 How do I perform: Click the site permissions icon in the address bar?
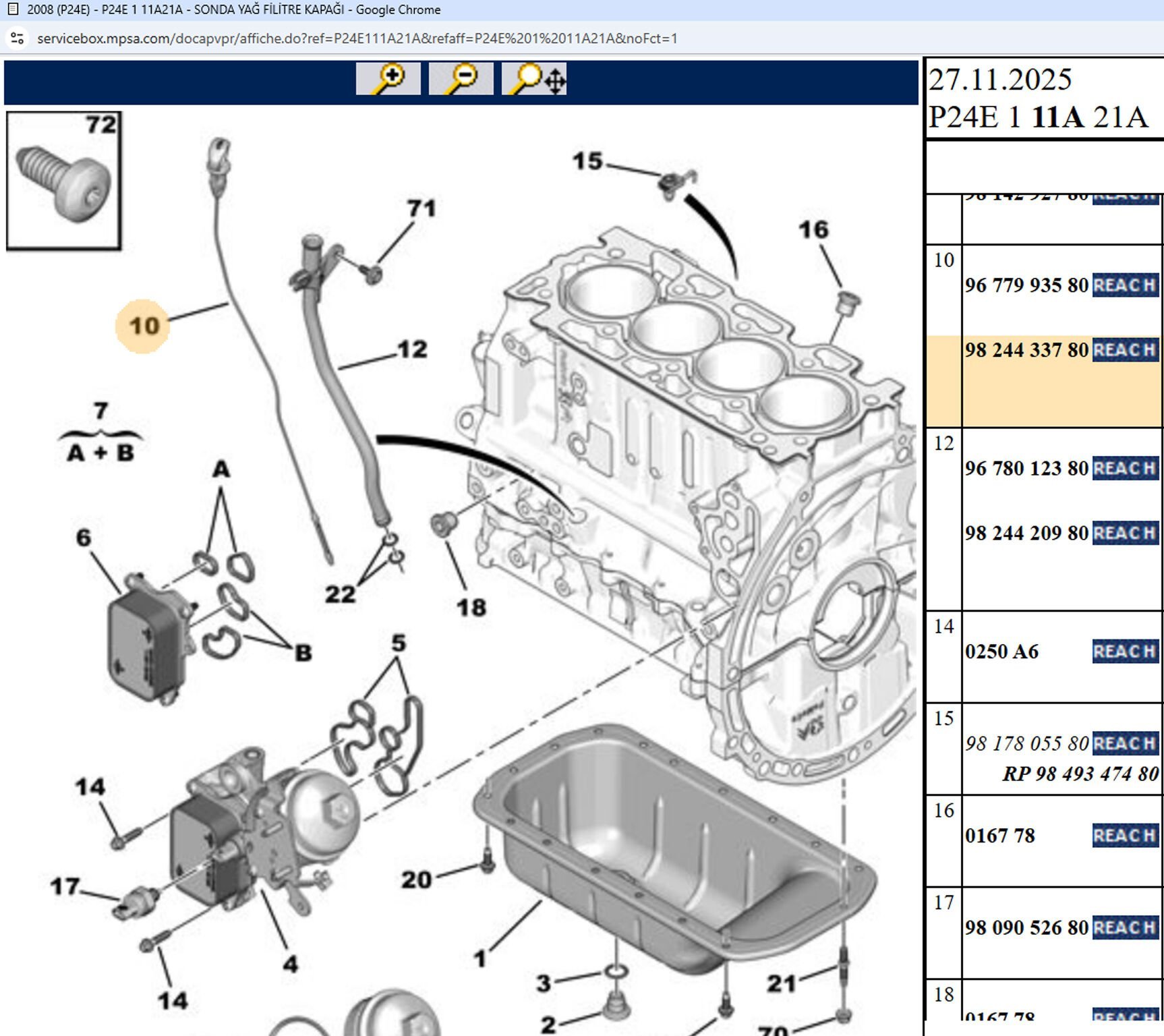coord(18,38)
